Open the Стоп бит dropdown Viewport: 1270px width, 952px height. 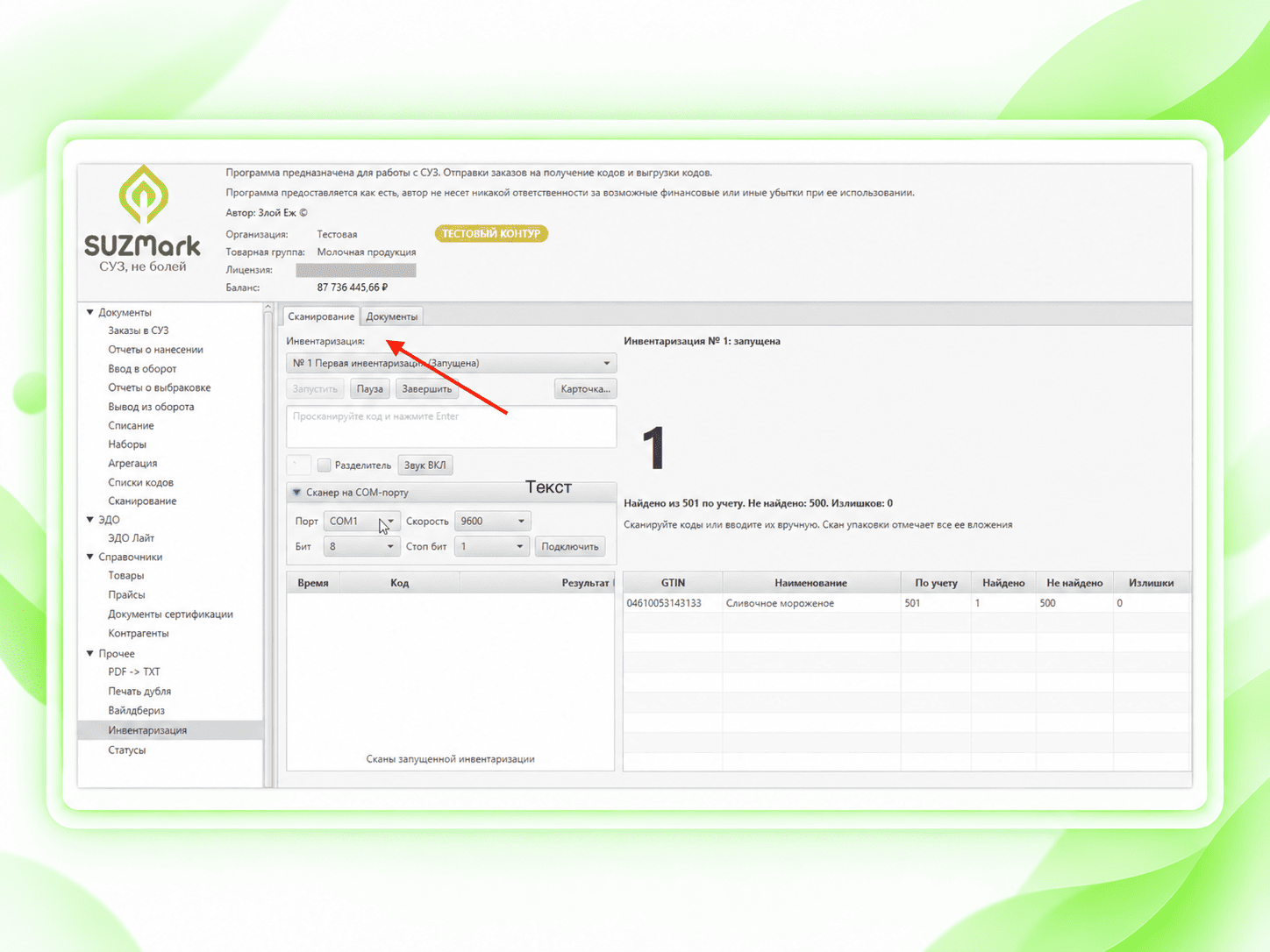[x=492, y=546]
